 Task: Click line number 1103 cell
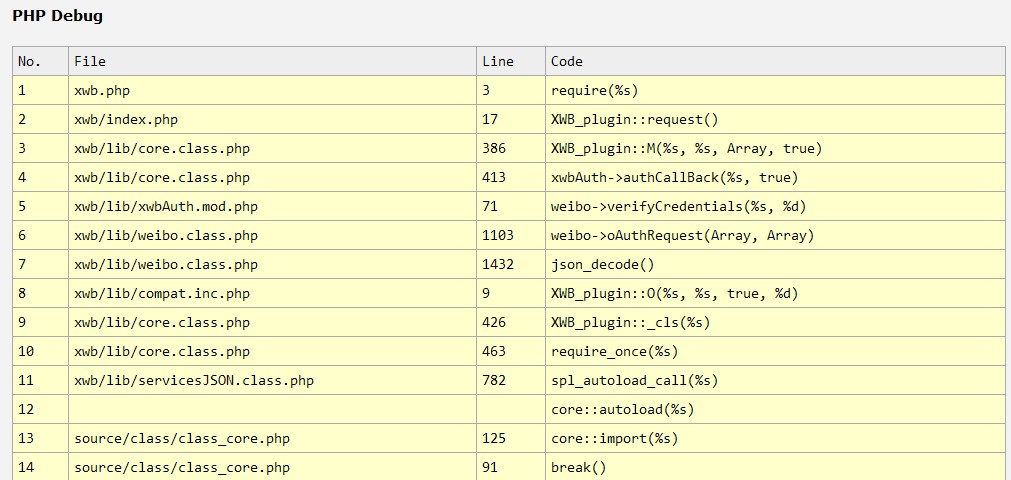coord(498,235)
